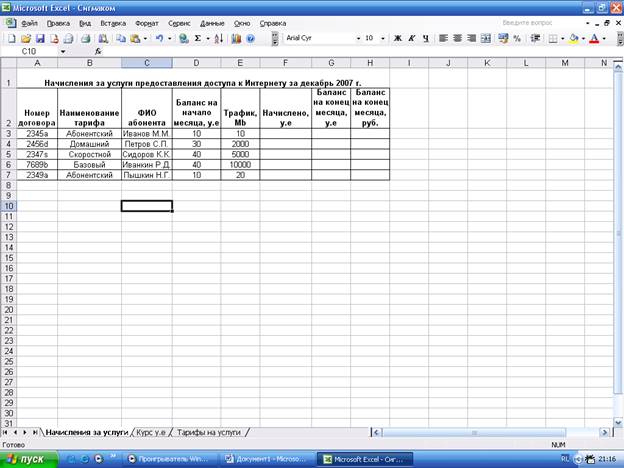Toggle underline with the Ч button

coord(426,38)
